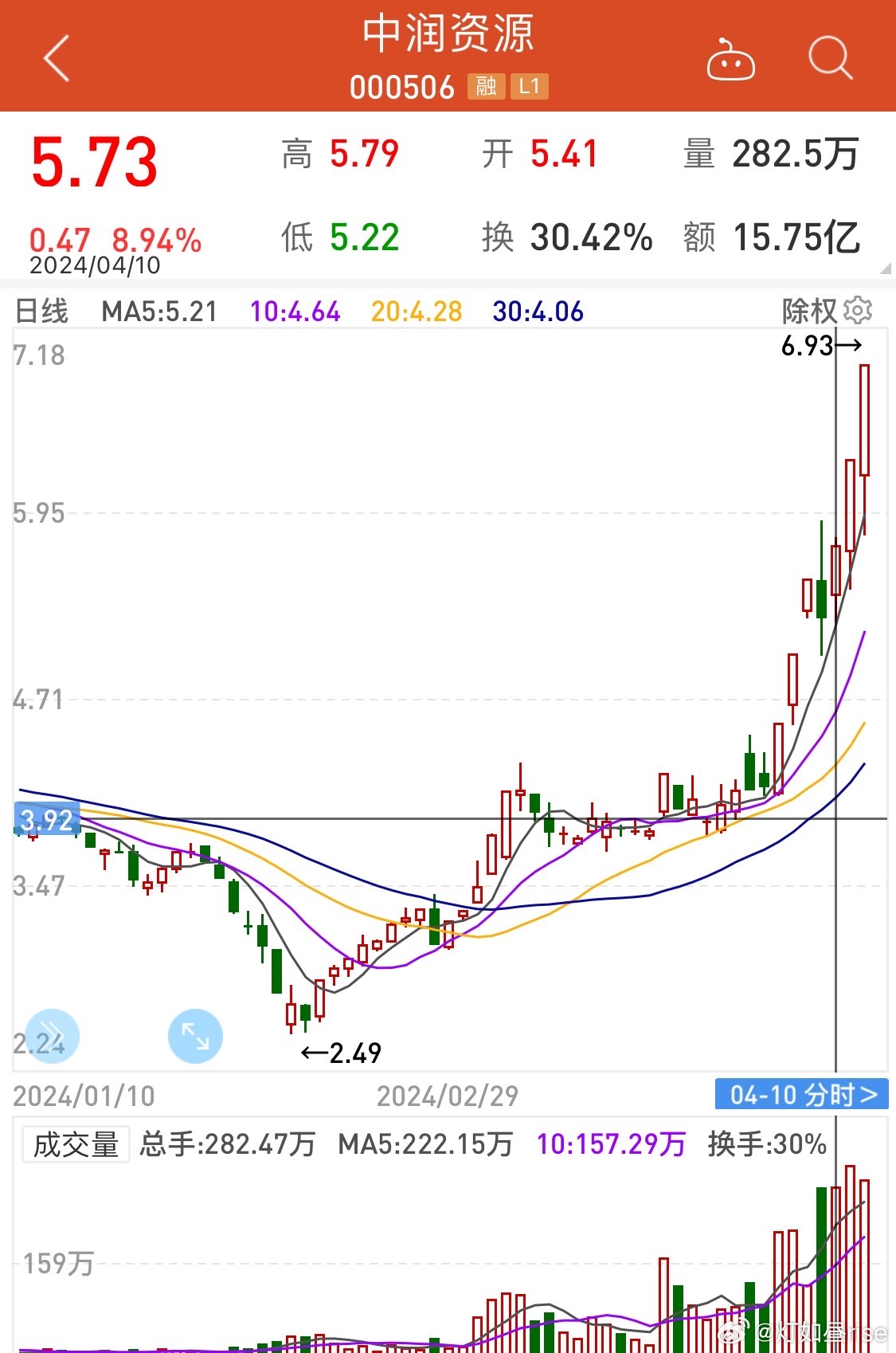Tap the L1 level badge
Screen dimensions: 896x1353
point(530,86)
